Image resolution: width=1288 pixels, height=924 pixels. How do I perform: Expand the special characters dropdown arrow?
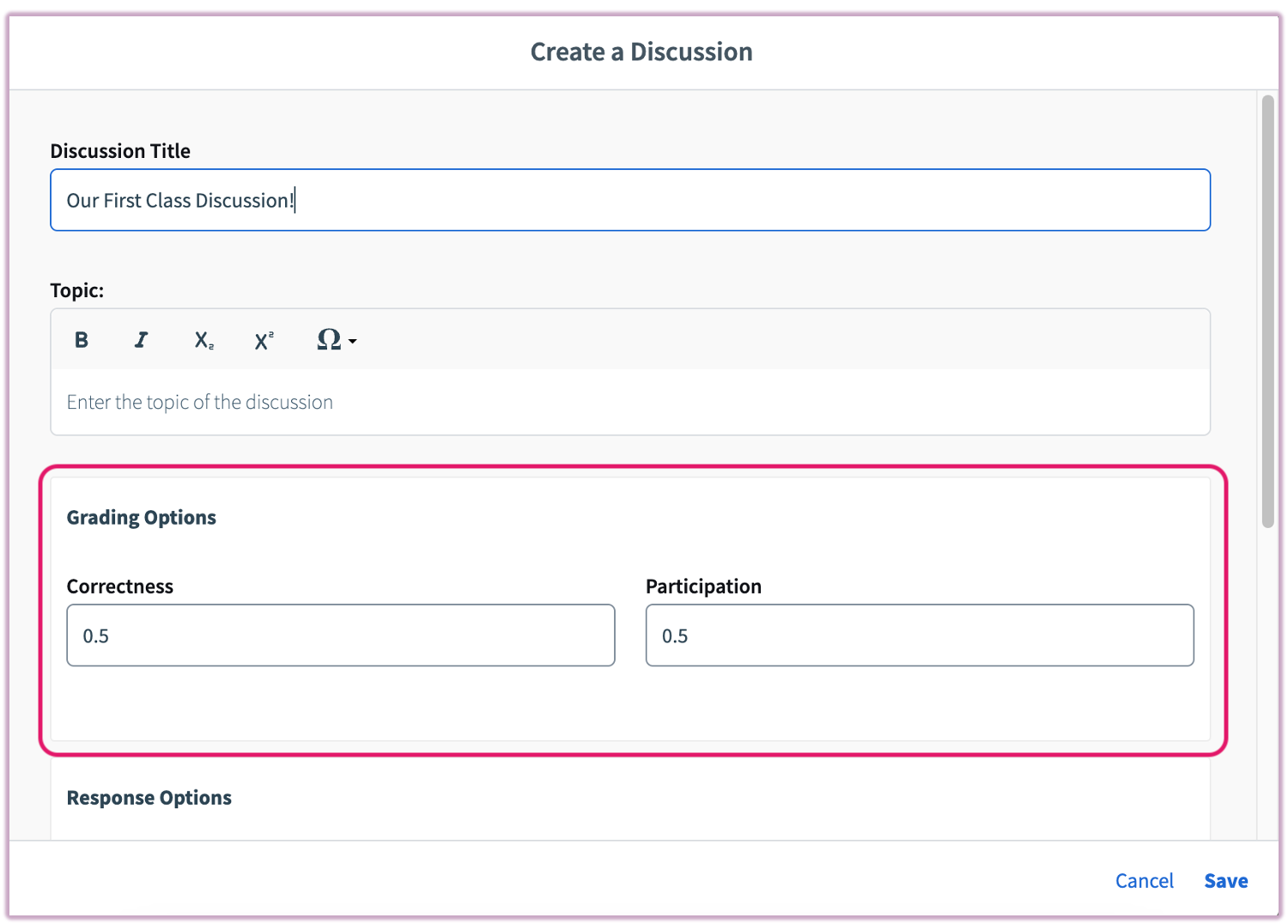coord(353,342)
